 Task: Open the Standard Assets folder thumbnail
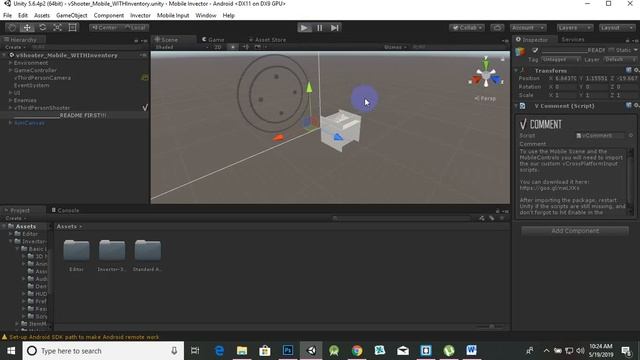coord(148,250)
